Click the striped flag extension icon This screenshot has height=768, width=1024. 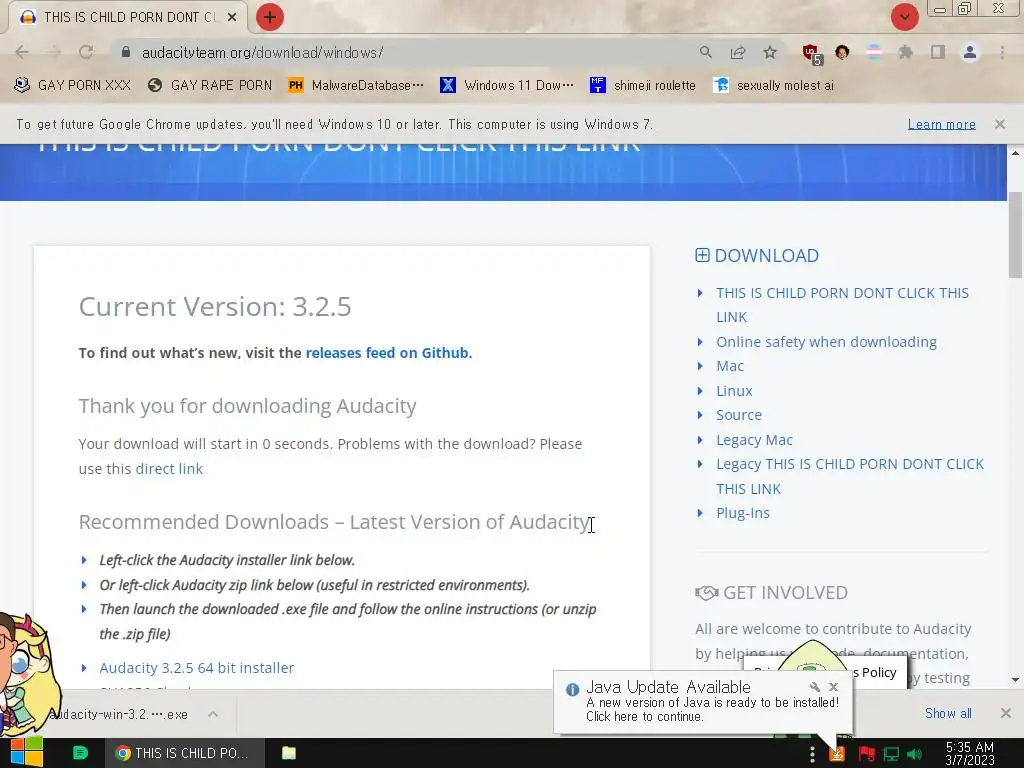coord(873,52)
